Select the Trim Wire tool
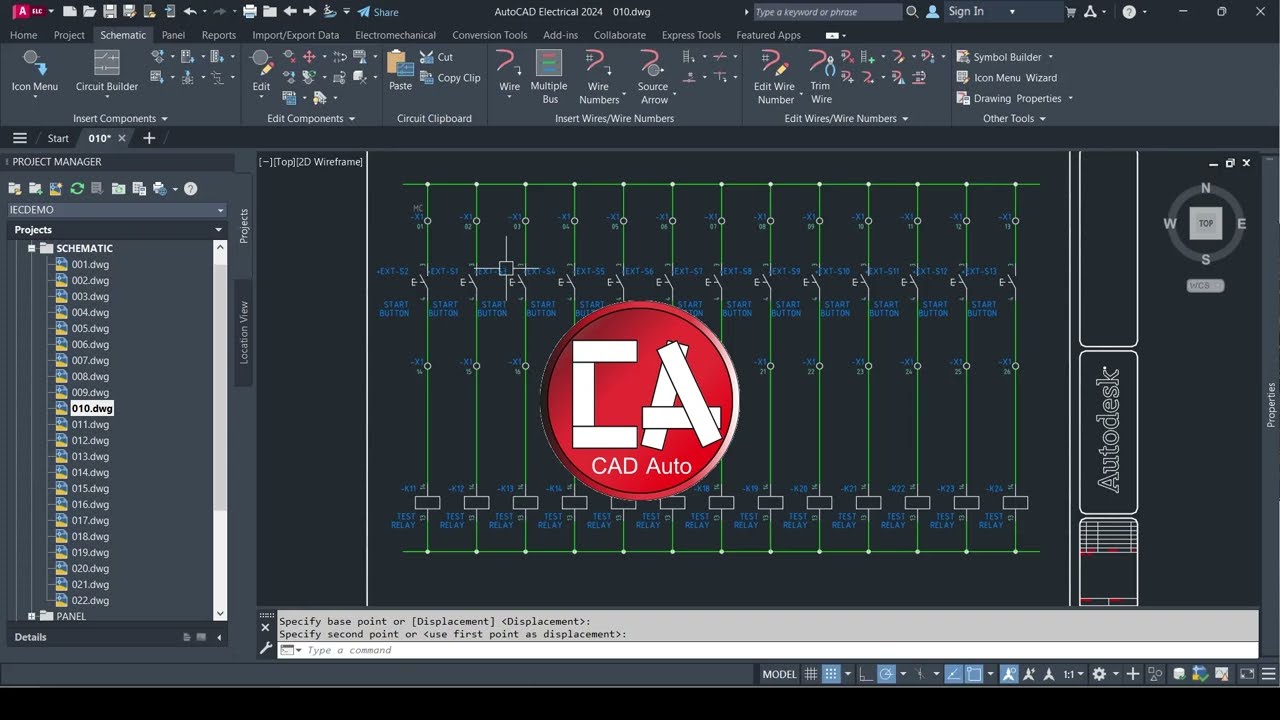This screenshot has height=720, width=1280. 821,76
